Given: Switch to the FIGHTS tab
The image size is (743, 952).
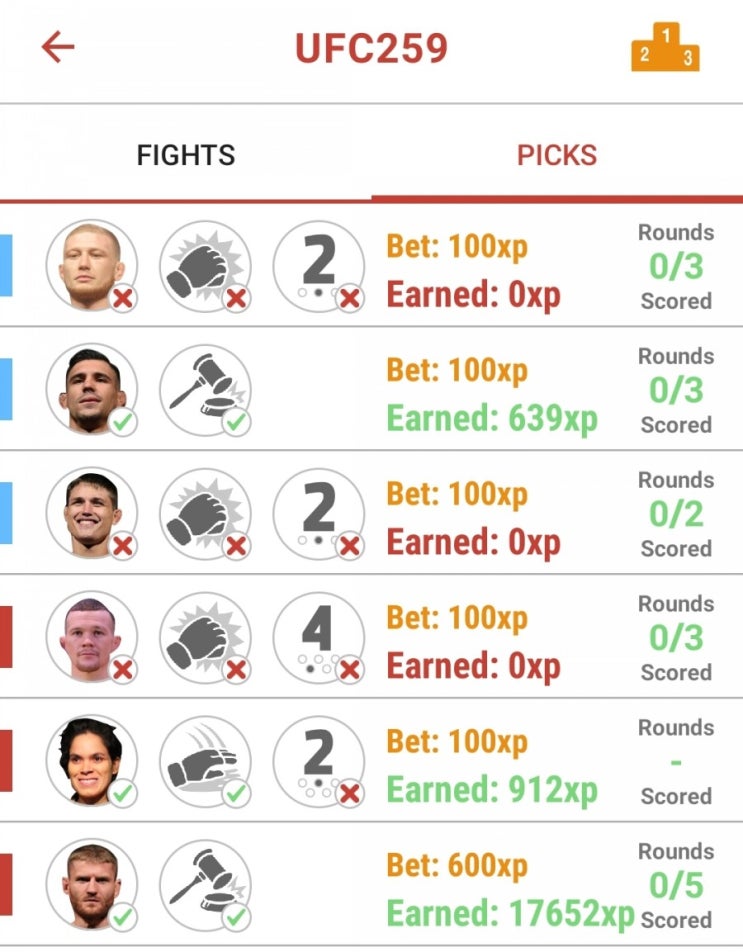Looking at the screenshot, I should click(x=186, y=155).
